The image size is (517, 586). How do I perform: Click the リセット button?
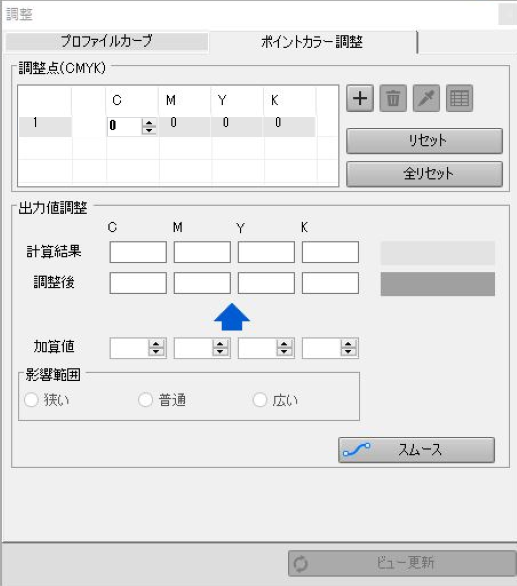pos(424,141)
